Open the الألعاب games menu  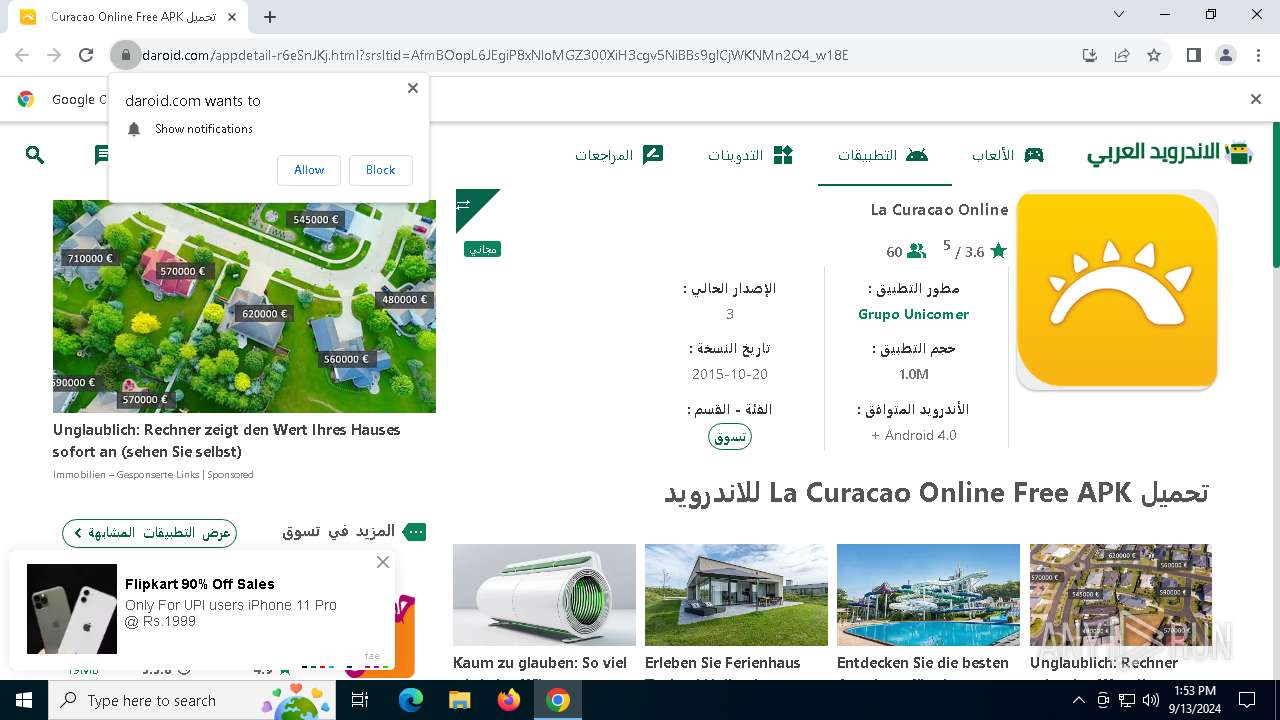point(1008,155)
